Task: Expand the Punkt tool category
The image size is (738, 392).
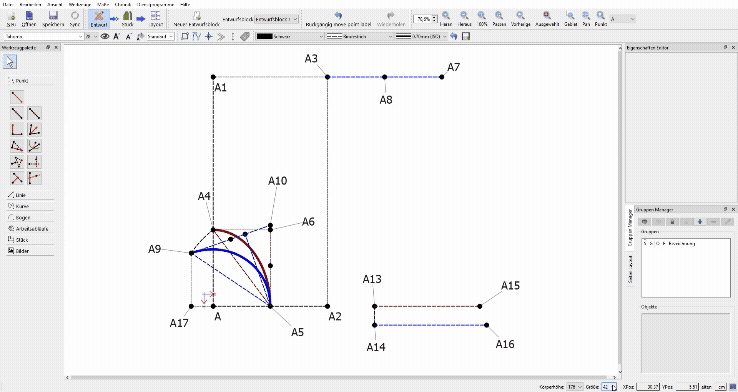Action: (x=30, y=80)
